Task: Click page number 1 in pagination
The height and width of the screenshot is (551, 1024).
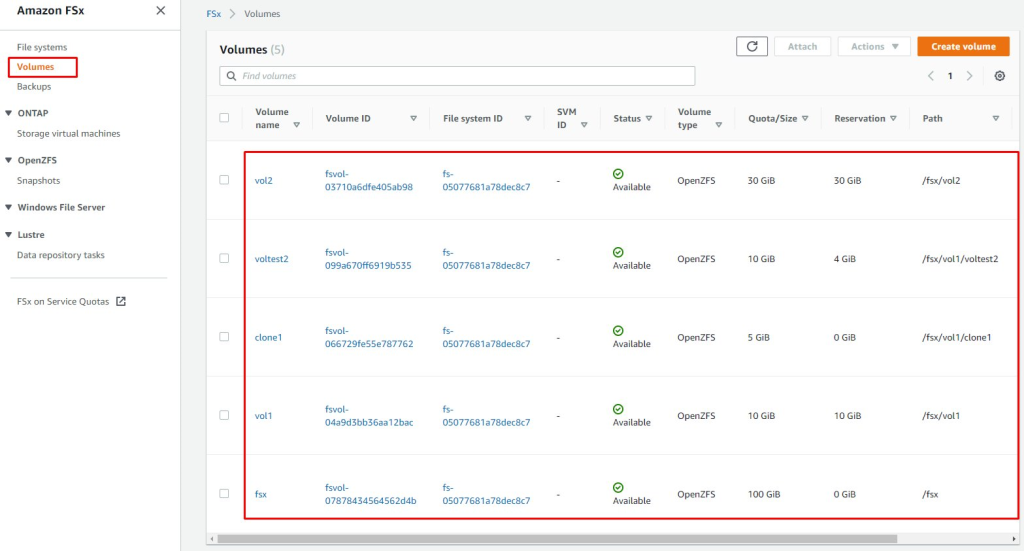Action: click(950, 76)
